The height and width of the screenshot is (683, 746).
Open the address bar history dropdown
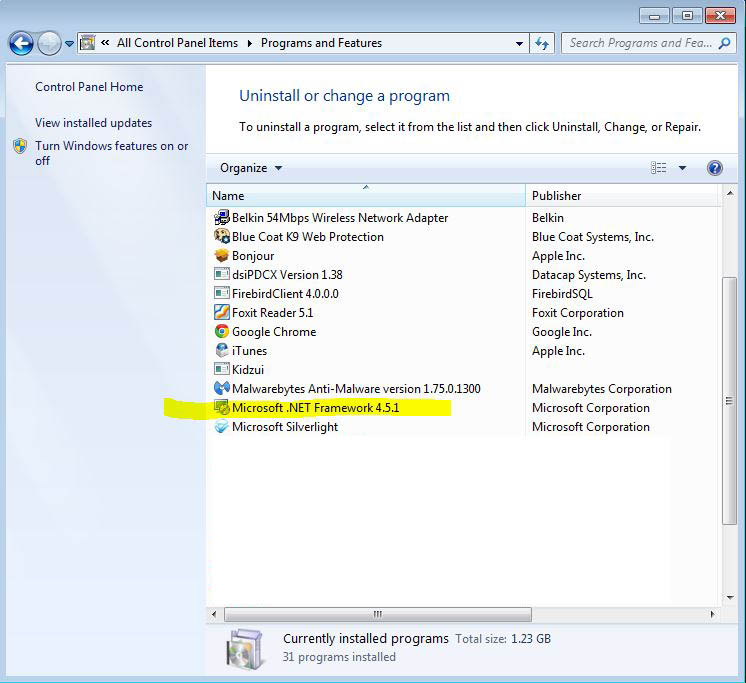(x=519, y=44)
